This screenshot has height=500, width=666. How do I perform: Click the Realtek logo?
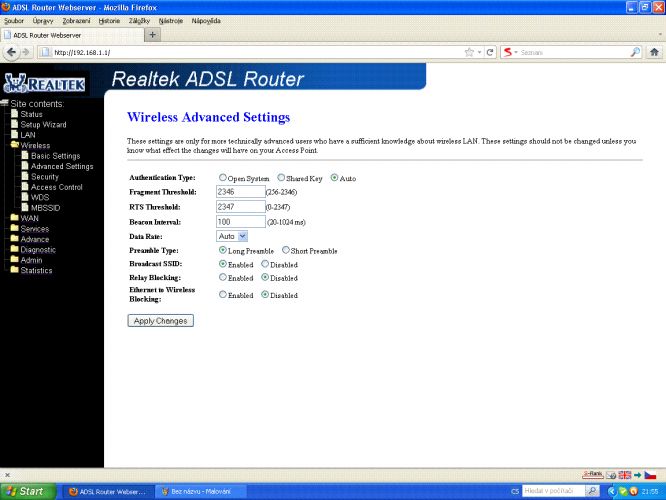click(44, 82)
